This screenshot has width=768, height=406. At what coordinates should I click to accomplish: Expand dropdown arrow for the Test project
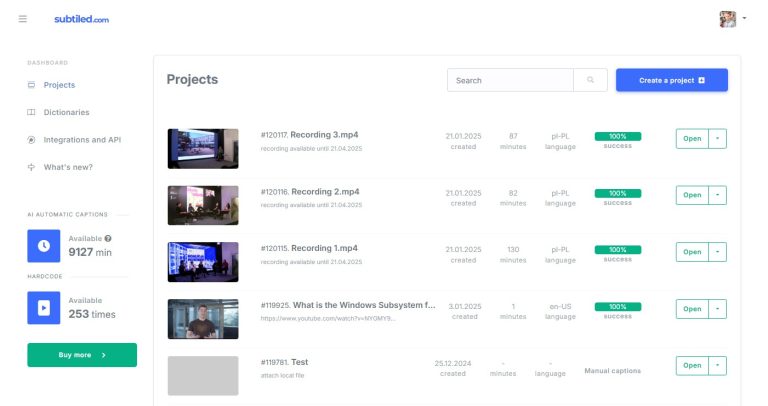(718, 366)
